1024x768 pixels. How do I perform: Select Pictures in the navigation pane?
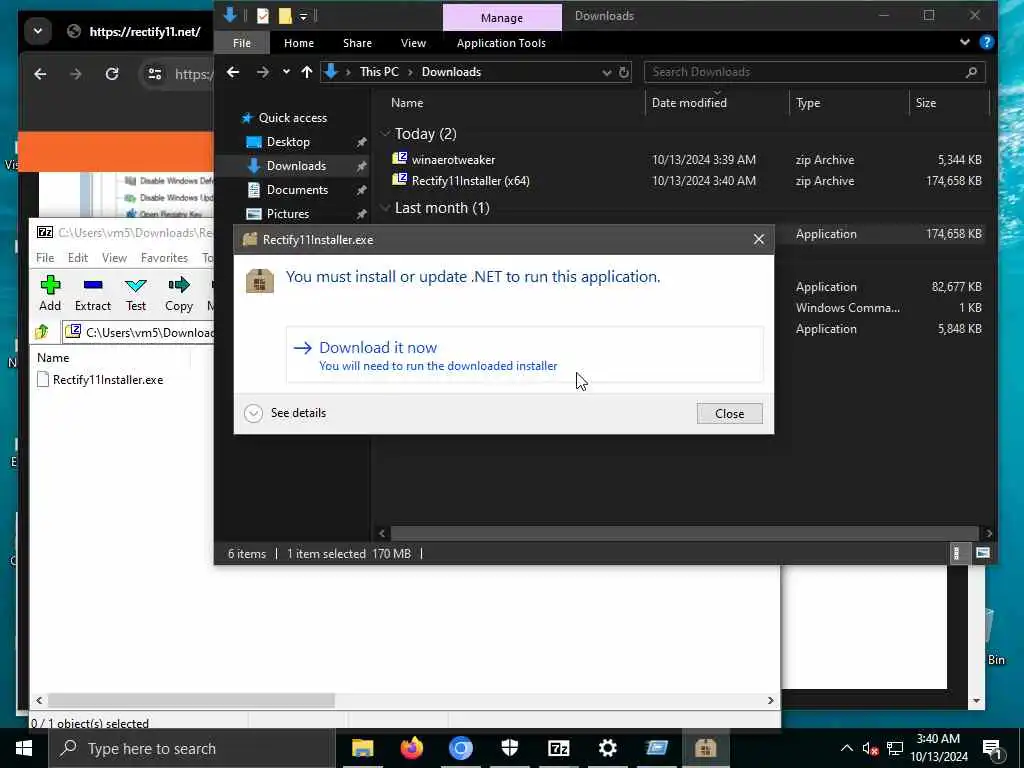pyautogui.click(x=287, y=214)
